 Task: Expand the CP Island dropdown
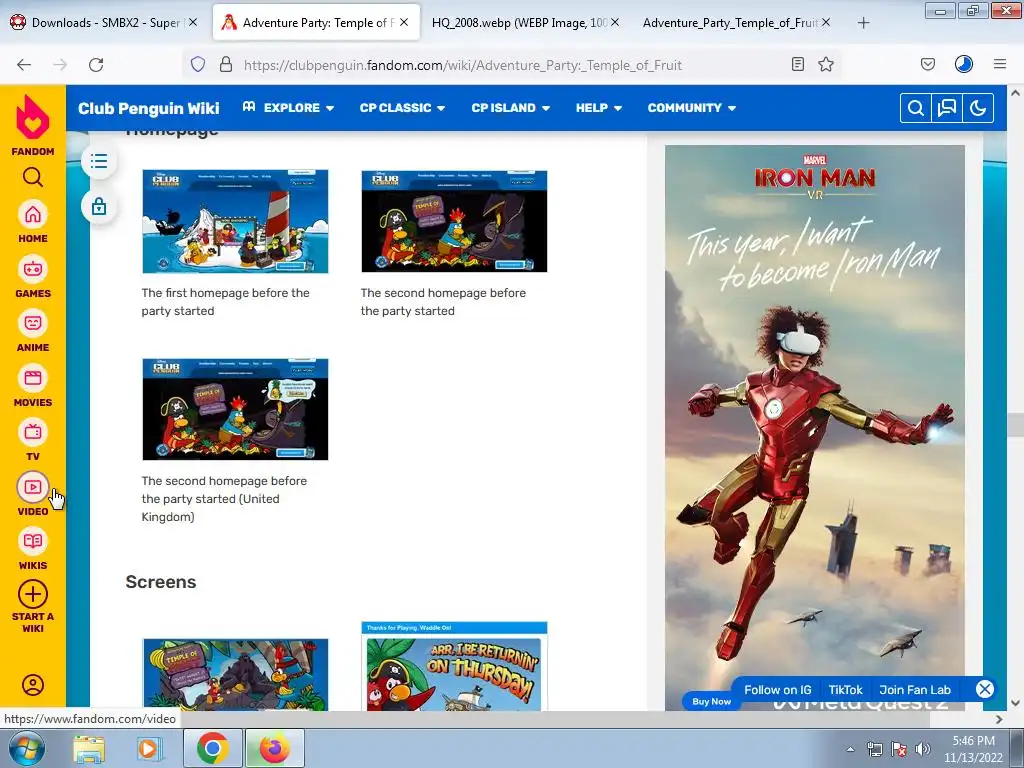pos(511,108)
